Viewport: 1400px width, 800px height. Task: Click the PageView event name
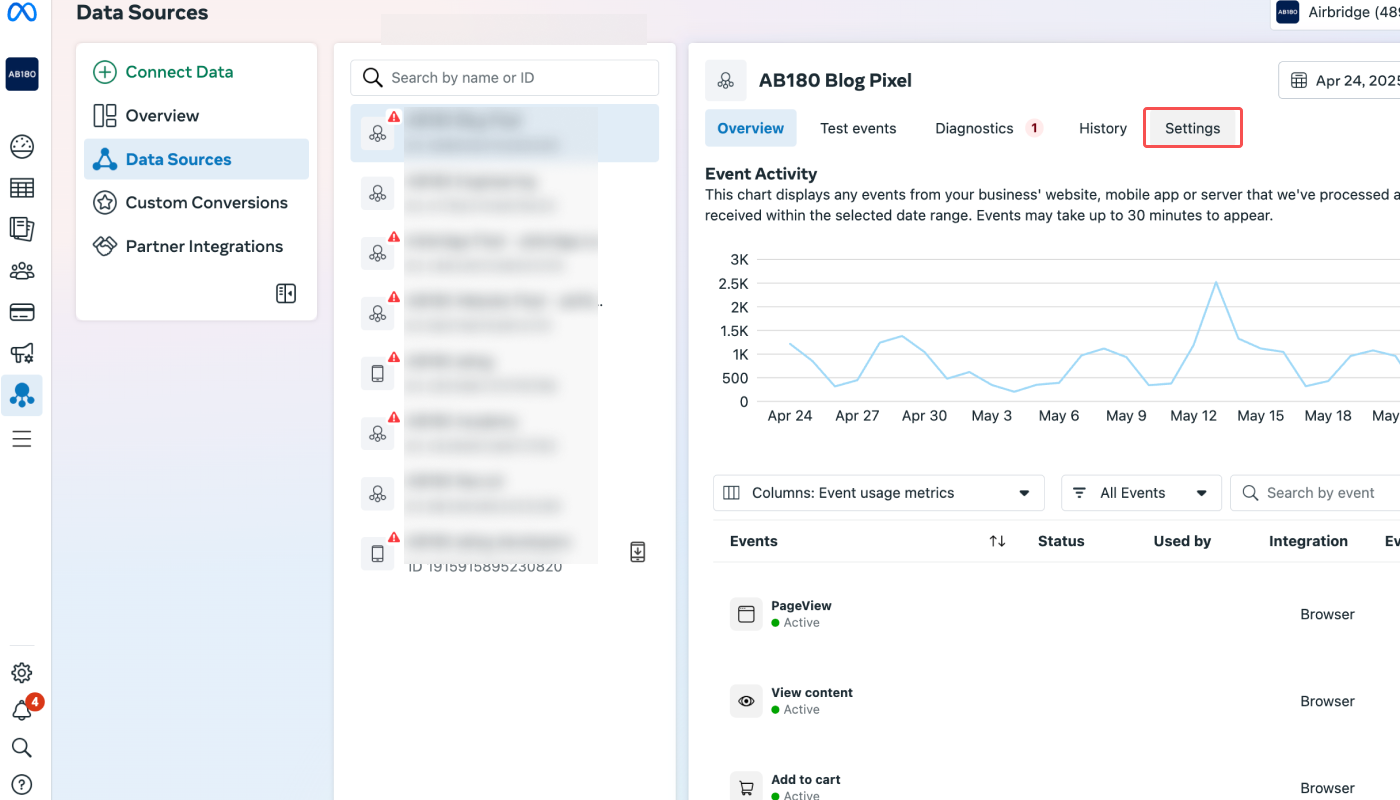tap(801, 605)
